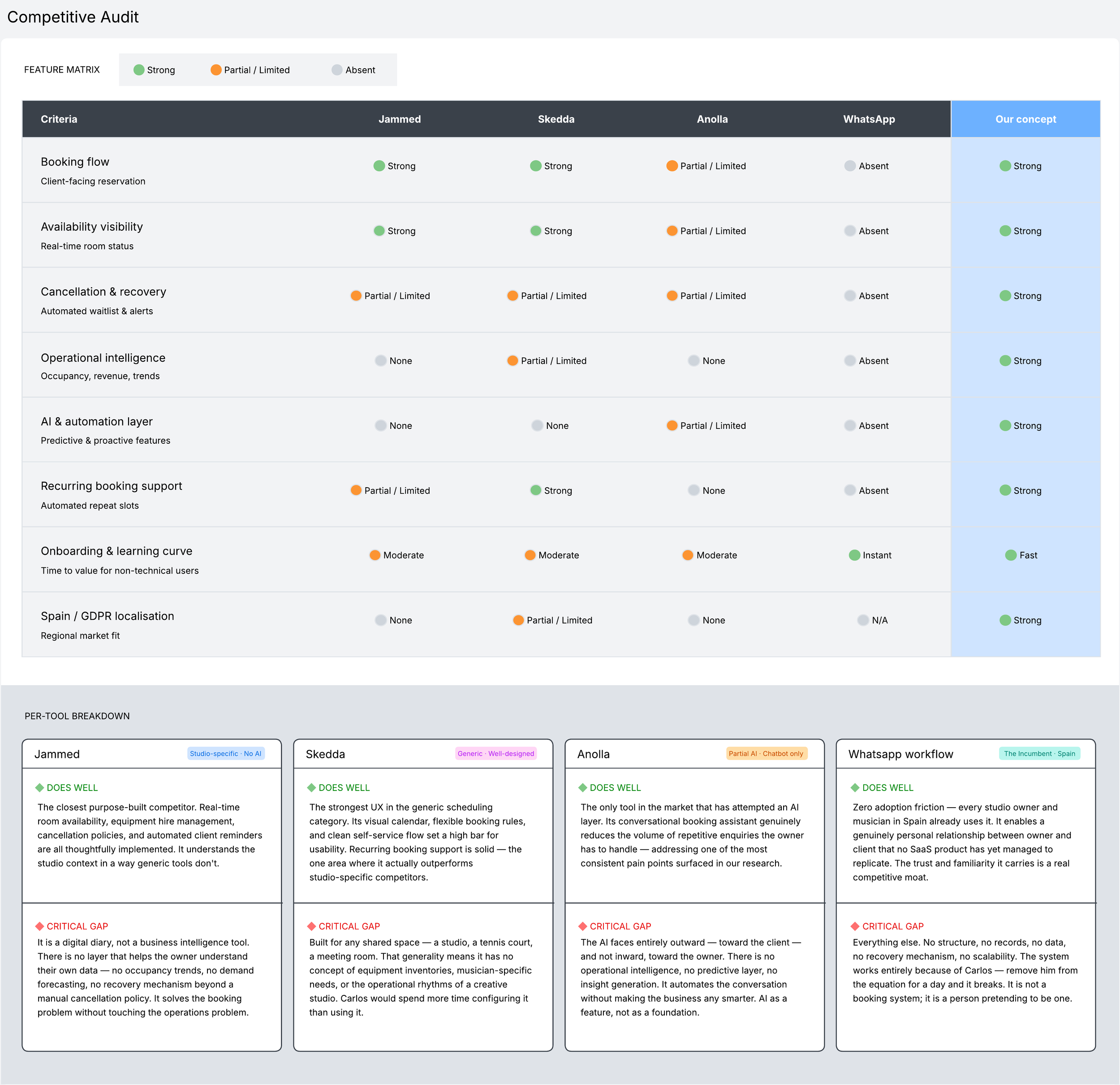Click Jammed's orange dot in Recurring booking support row
1120x1085 pixels.
[356, 490]
